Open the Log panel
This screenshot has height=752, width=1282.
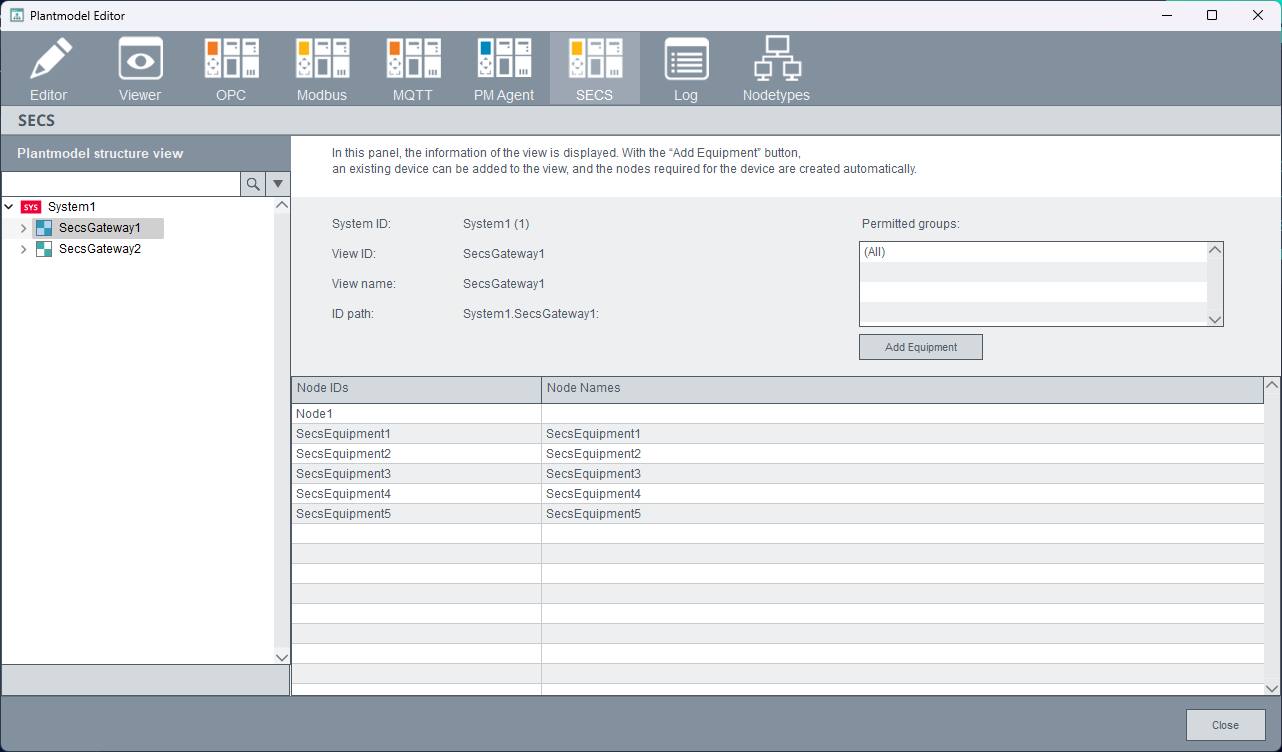686,68
